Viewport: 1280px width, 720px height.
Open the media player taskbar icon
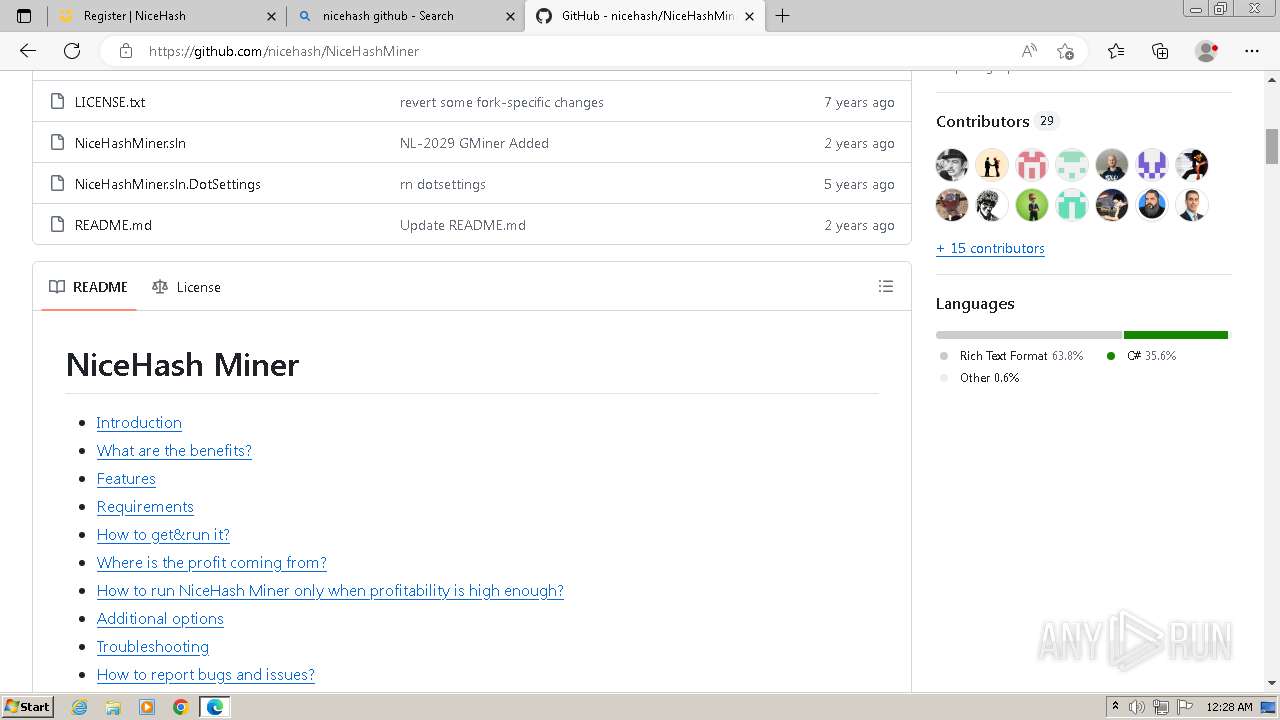(x=147, y=707)
